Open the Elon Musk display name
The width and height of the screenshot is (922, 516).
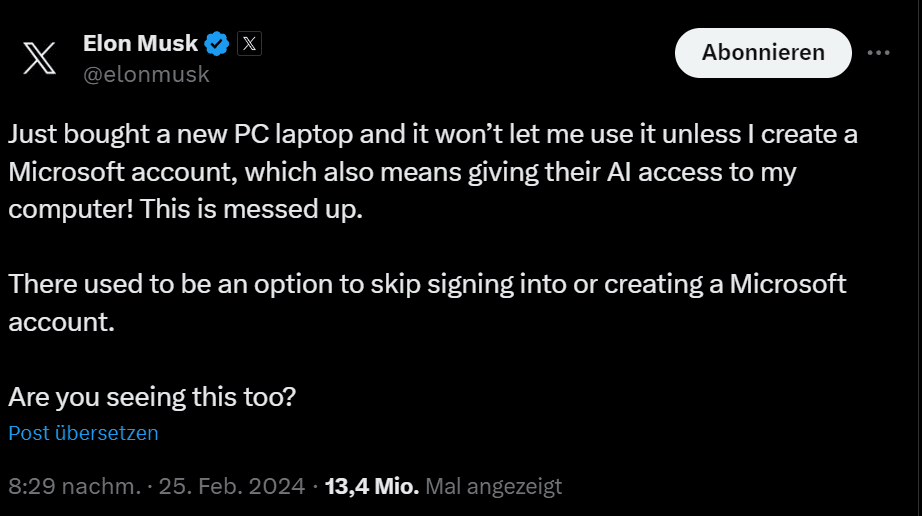141,43
